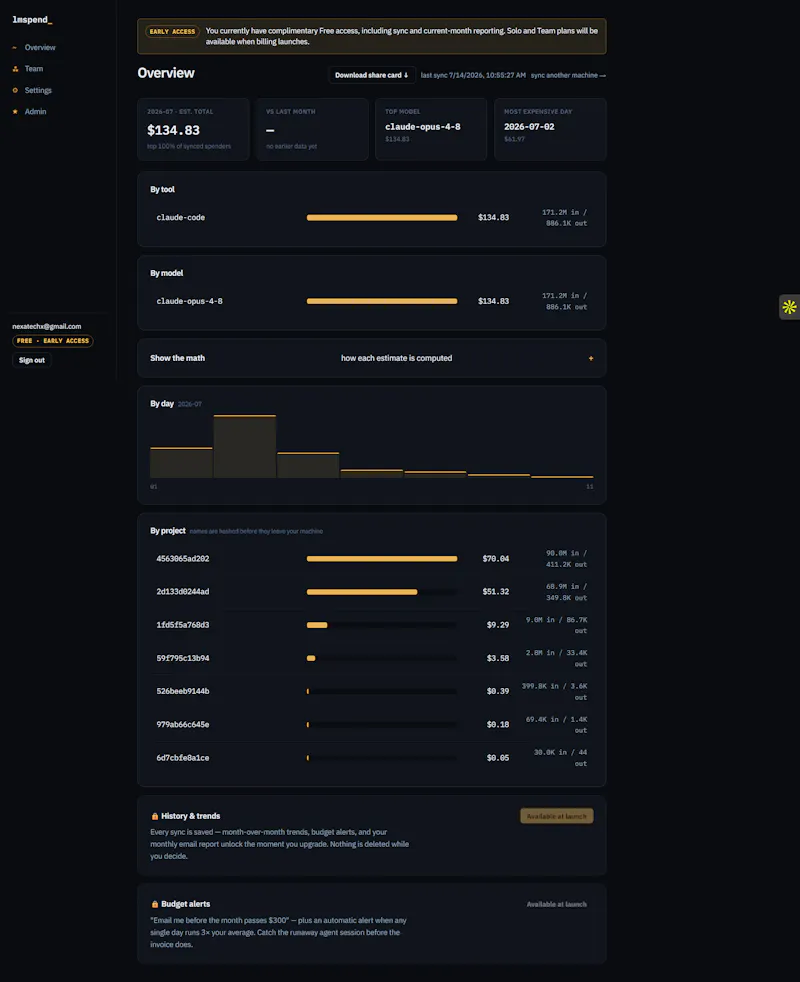
Task: Open the Team menu item
Action: point(34,69)
